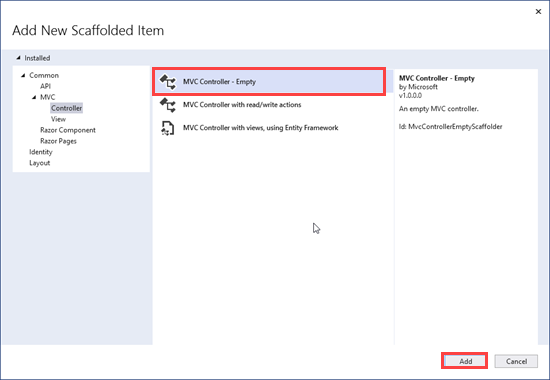
Task: Click the Cancel button
Action: (516, 361)
